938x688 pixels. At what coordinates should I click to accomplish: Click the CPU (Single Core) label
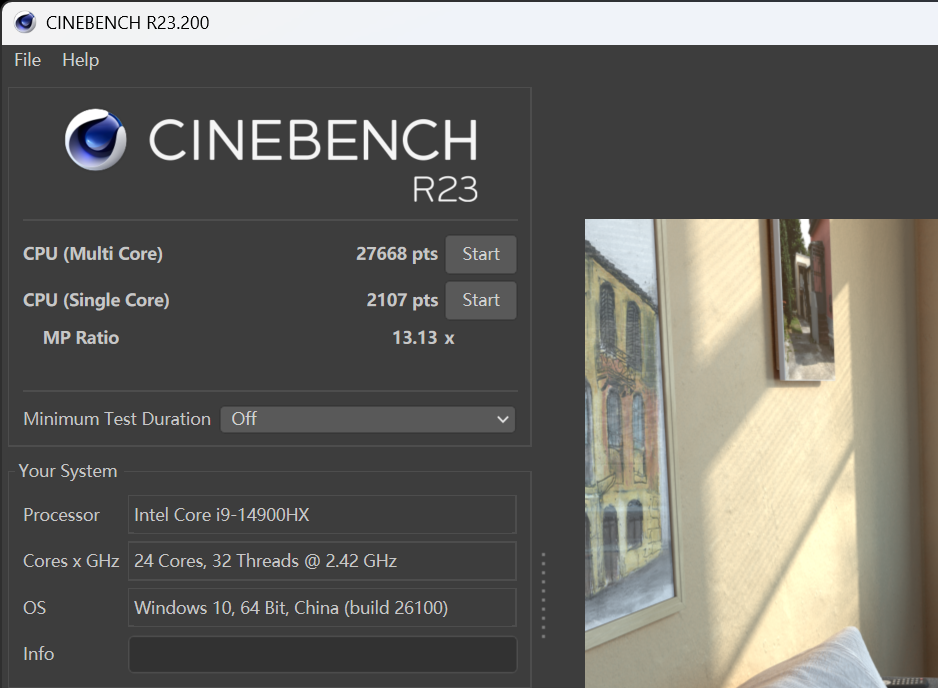click(x=96, y=300)
